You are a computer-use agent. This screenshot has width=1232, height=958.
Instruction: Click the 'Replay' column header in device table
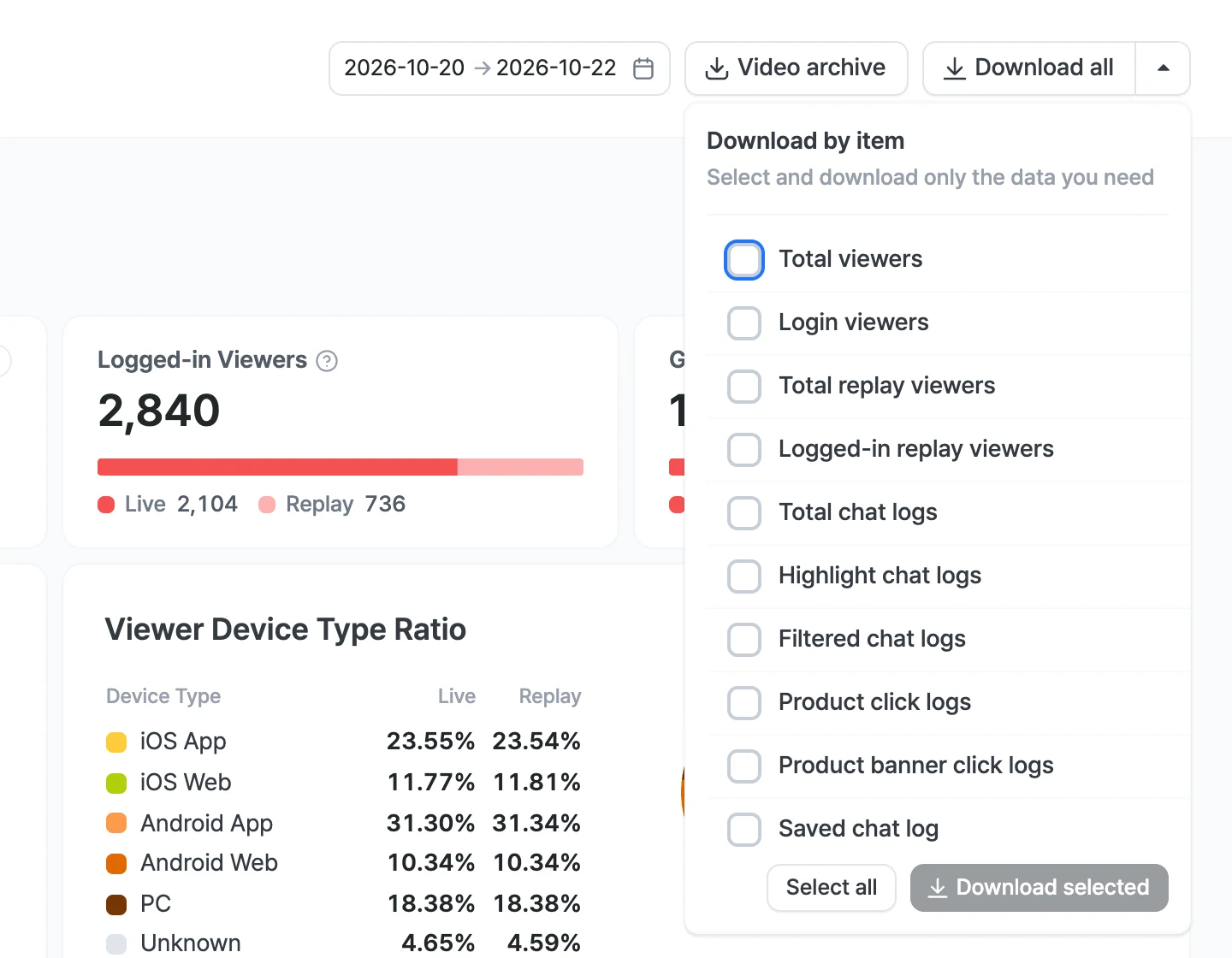(550, 696)
